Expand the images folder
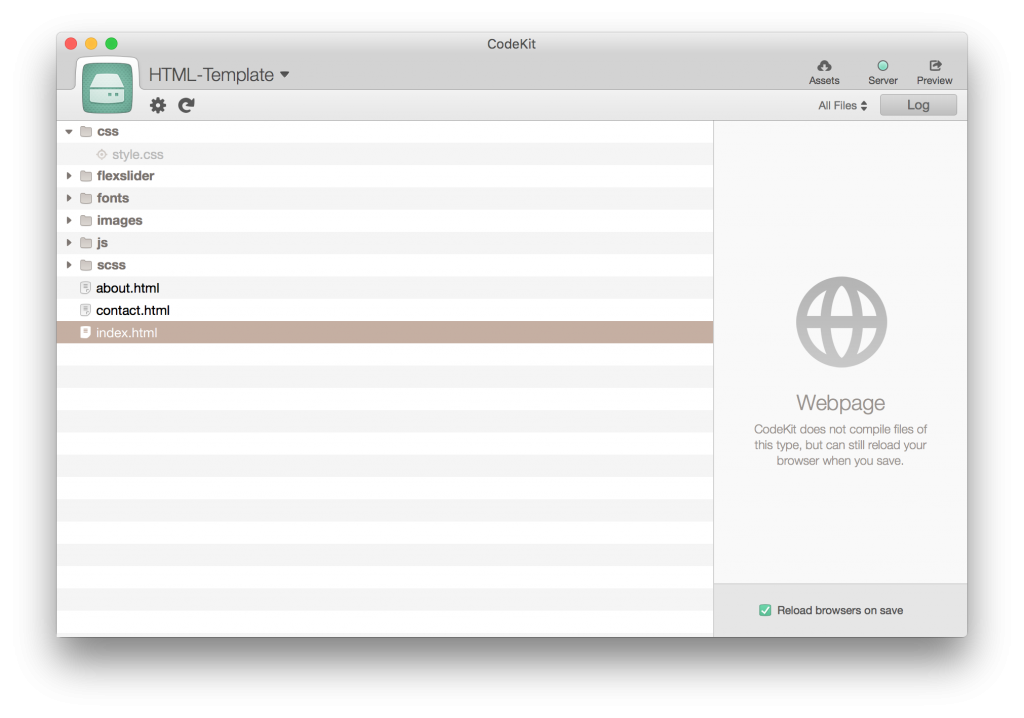This screenshot has height=718, width=1024. point(69,221)
